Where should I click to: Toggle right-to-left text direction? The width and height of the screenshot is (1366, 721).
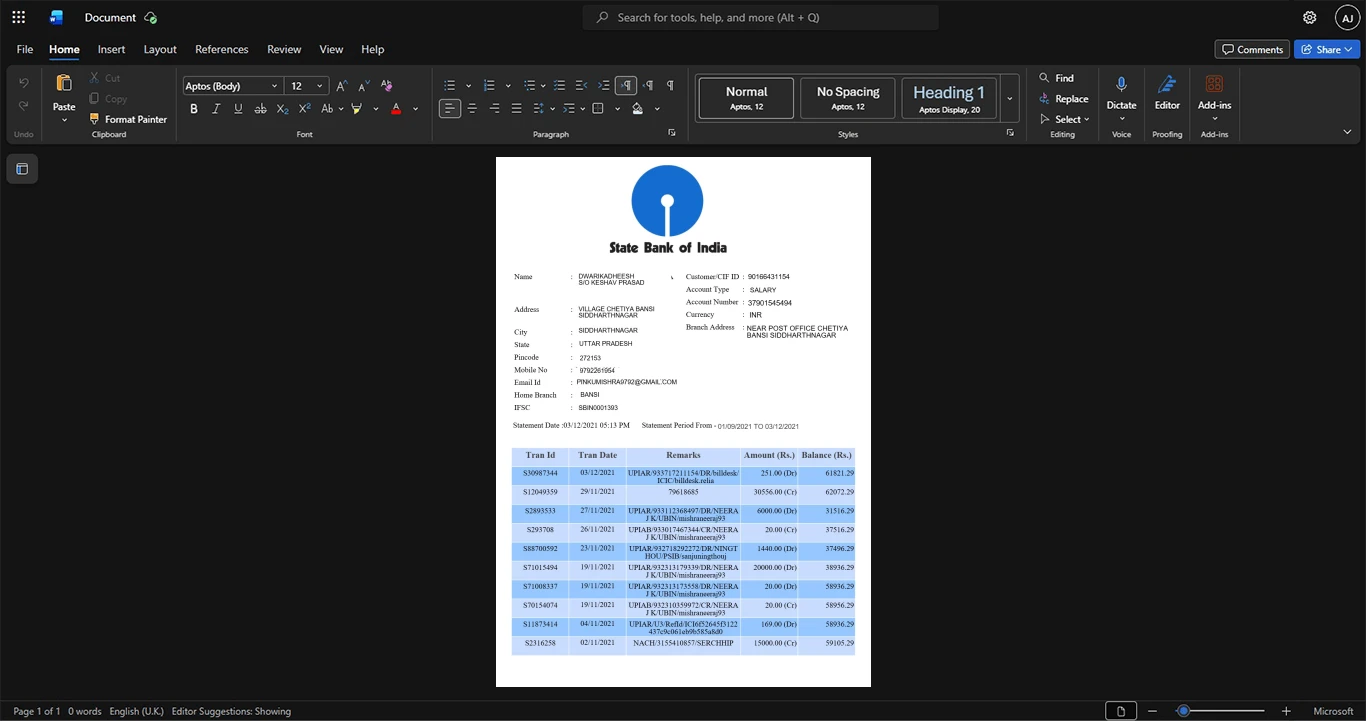(x=648, y=86)
